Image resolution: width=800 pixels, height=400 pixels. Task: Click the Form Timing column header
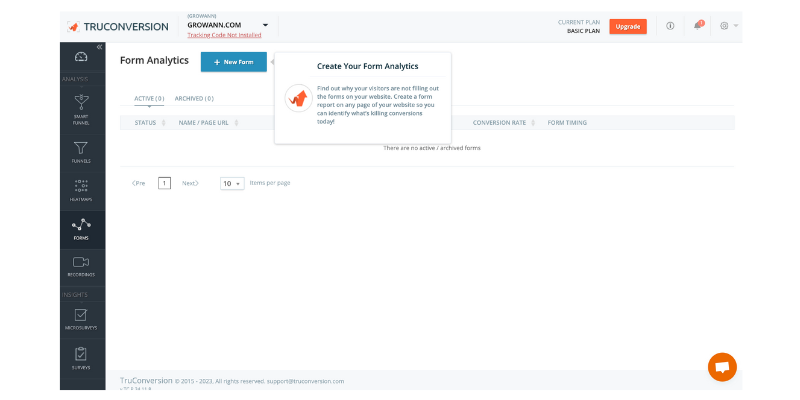pos(567,123)
